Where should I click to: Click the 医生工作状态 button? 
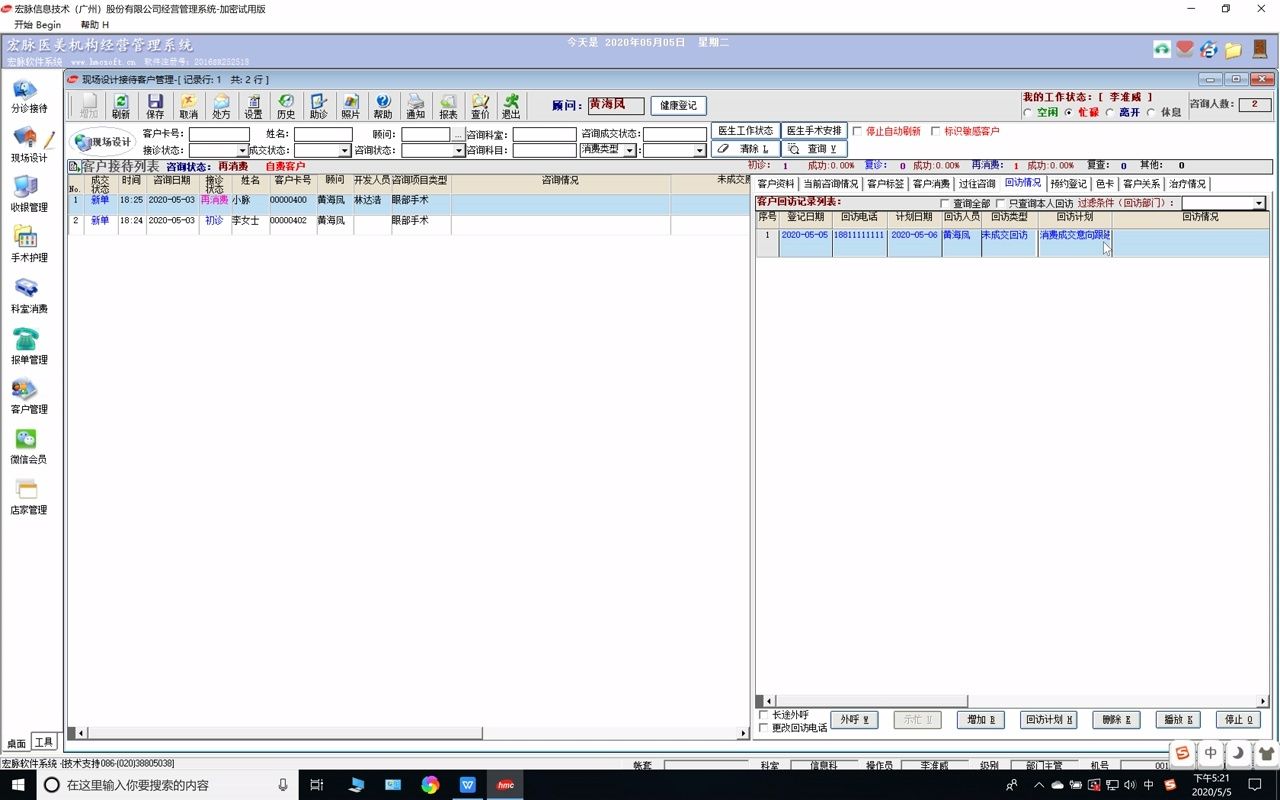click(746, 131)
